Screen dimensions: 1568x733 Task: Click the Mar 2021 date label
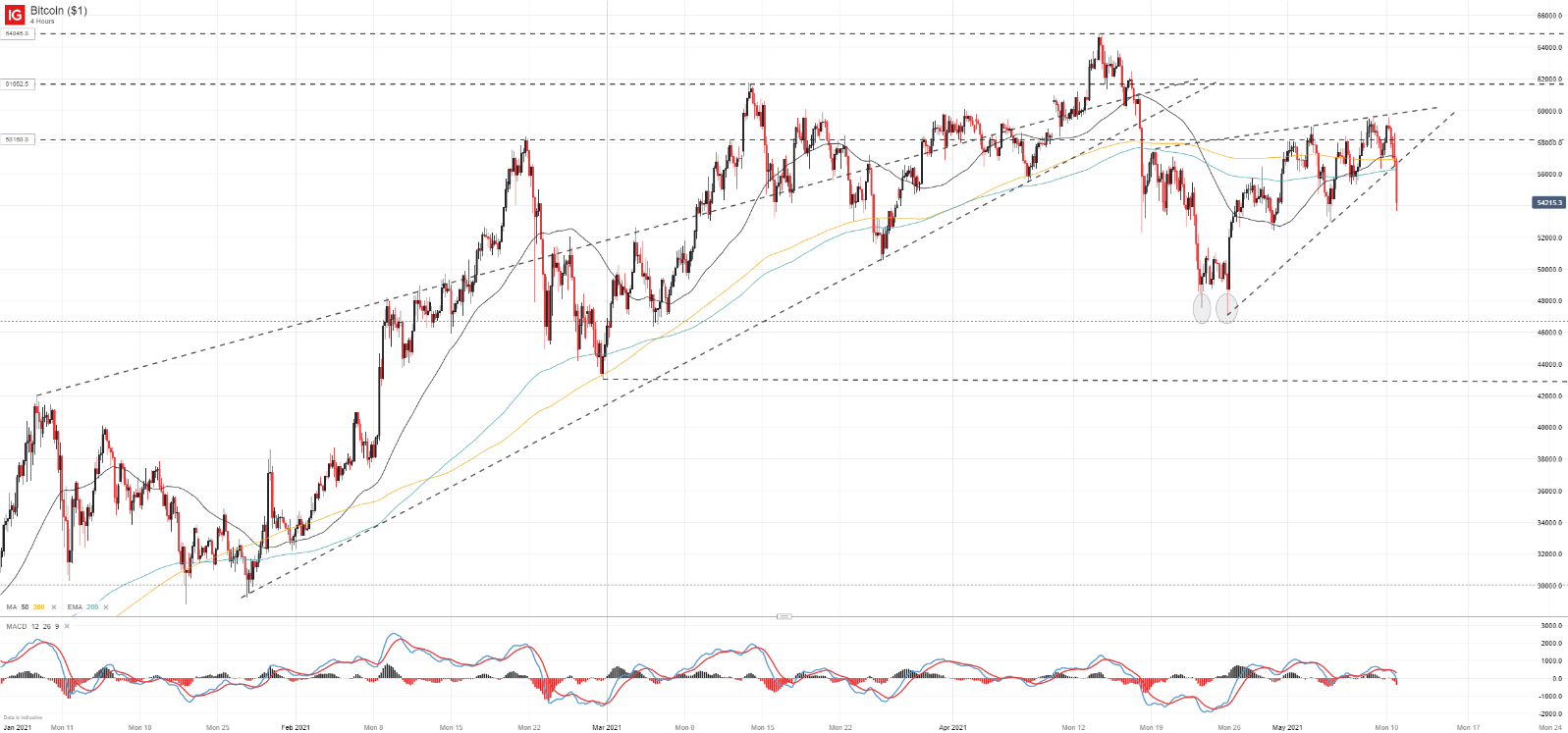[x=607, y=727]
